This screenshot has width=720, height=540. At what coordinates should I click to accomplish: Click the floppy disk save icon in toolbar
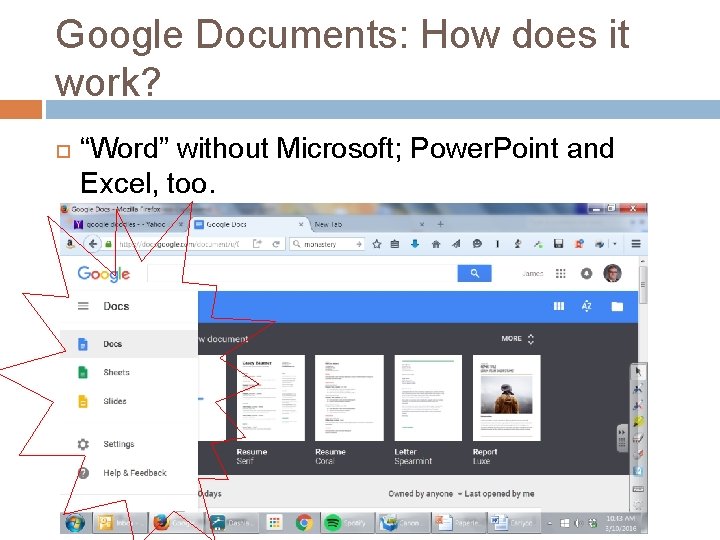click(x=558, y=244)
